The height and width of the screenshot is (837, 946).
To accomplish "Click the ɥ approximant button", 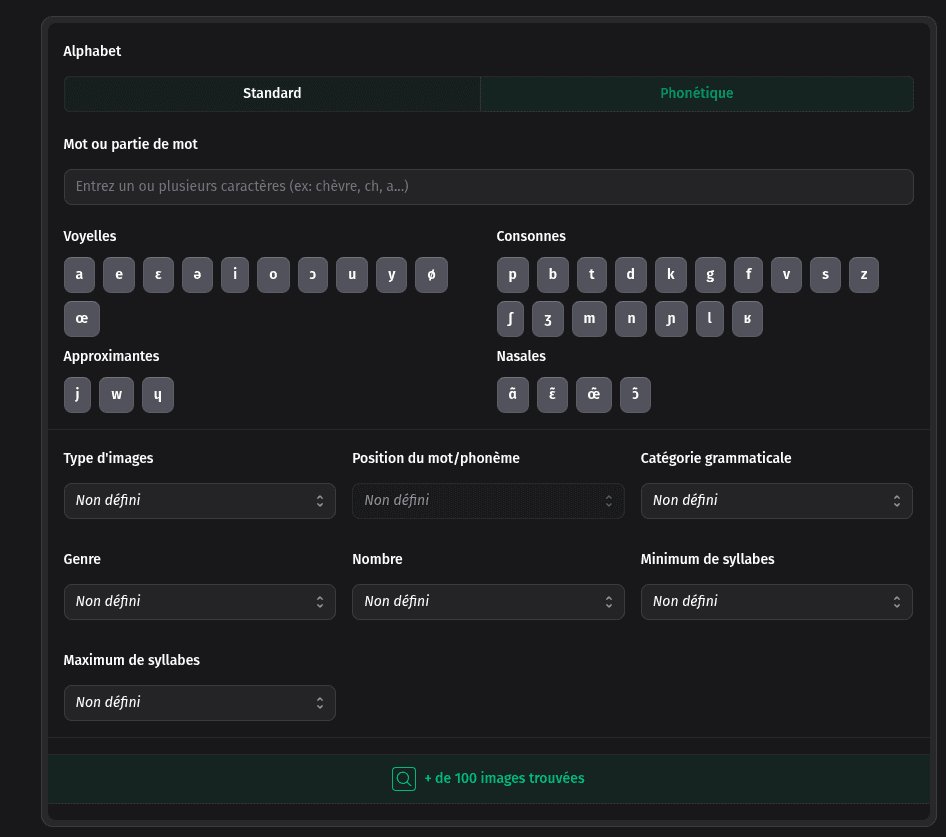I will (157, 395).
